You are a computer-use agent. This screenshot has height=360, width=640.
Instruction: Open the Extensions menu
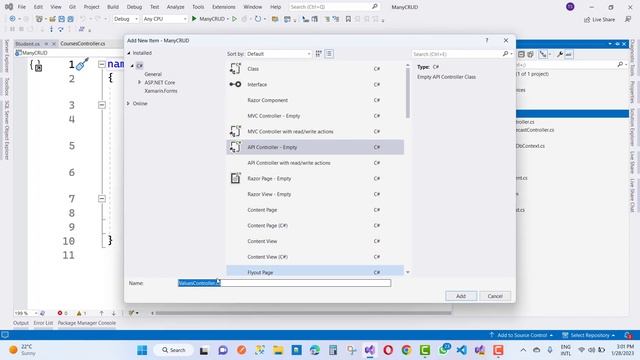[x=224, y=7]
